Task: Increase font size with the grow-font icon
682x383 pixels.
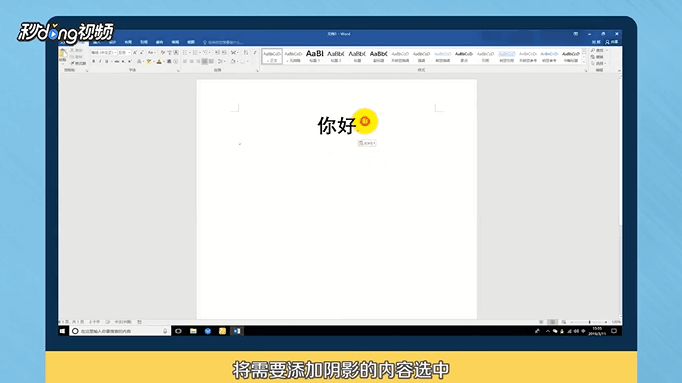Action: (135, 52)
